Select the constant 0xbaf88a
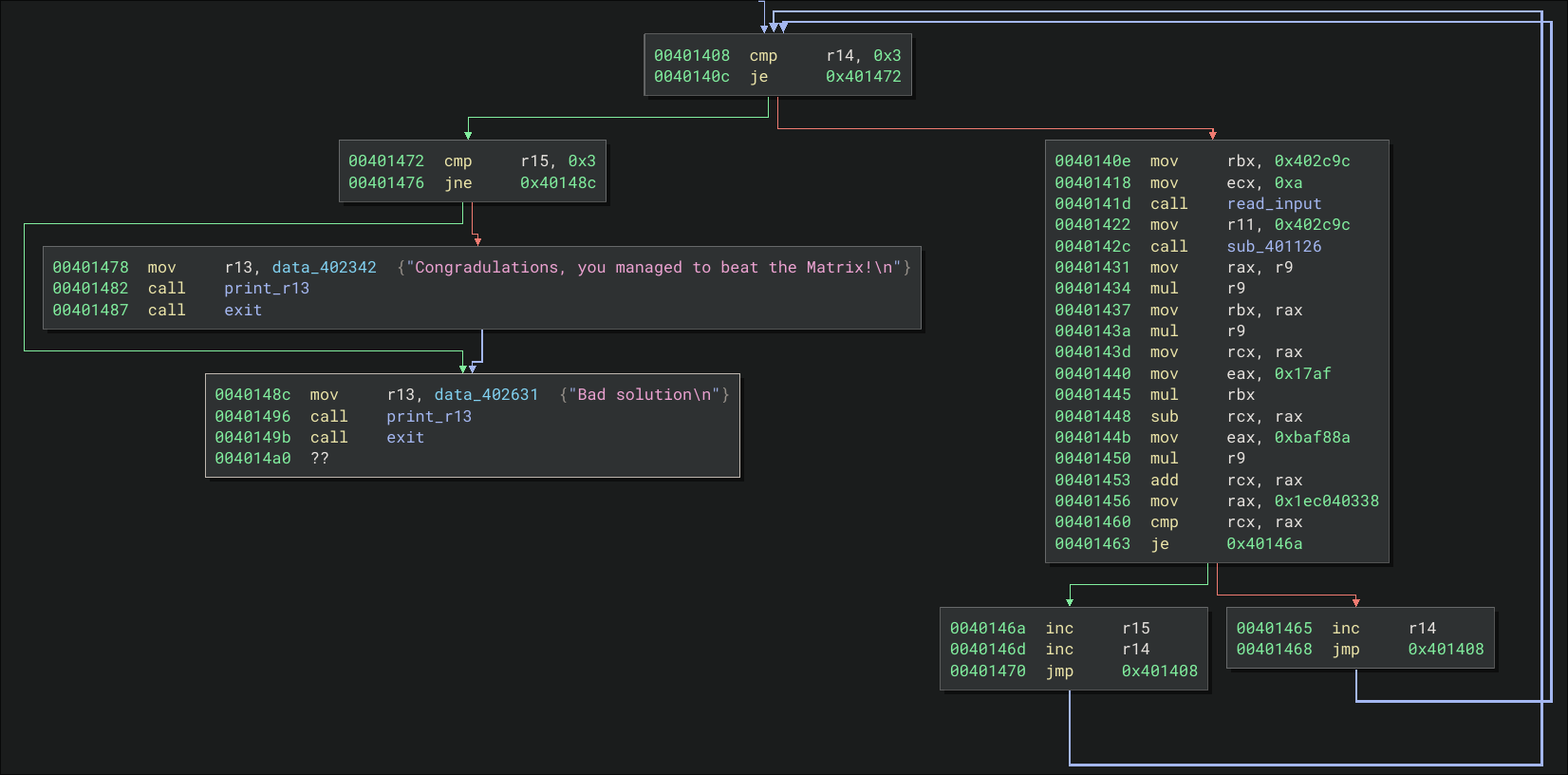 click(x=1312, y=438)
